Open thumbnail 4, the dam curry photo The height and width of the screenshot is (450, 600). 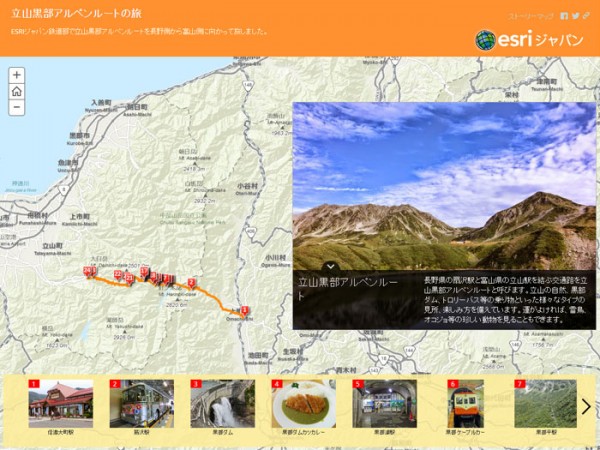[304, 404]
